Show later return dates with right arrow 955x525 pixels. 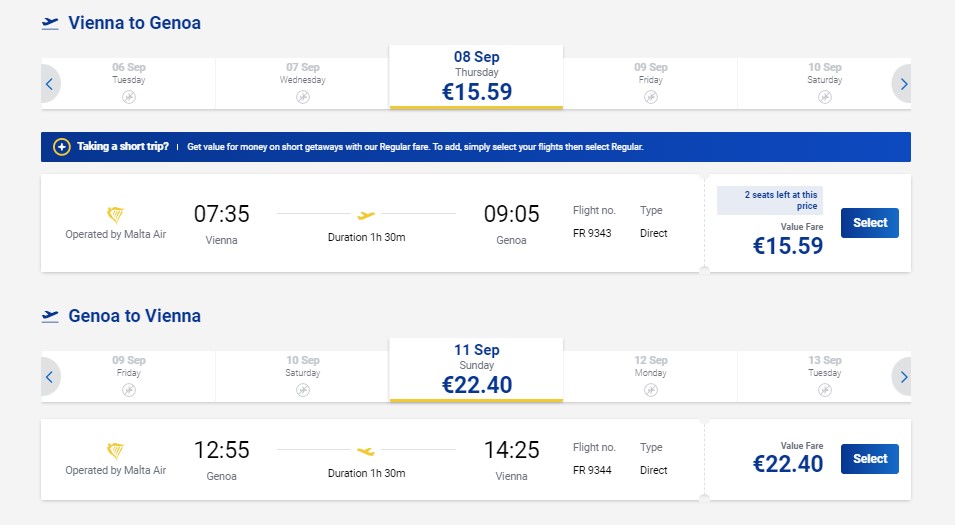coord(903,377)
